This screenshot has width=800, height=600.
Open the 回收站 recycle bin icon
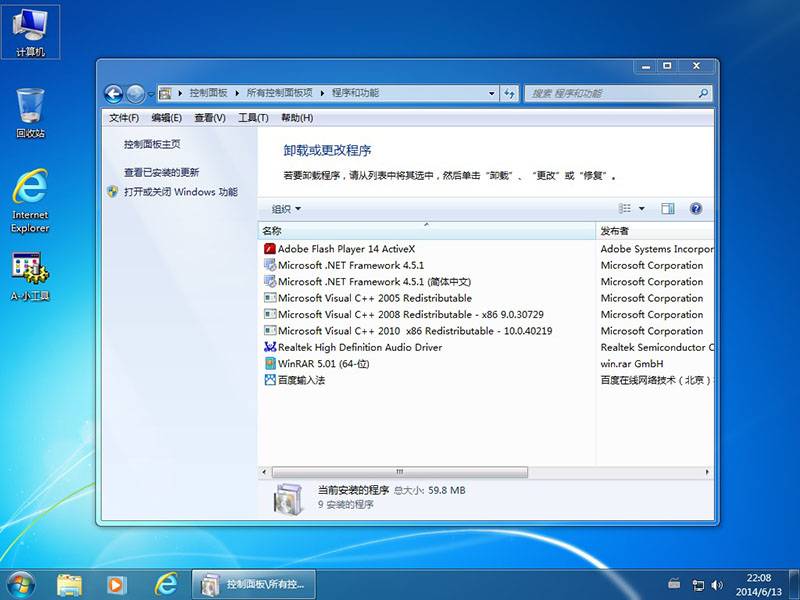pos(30,113)
